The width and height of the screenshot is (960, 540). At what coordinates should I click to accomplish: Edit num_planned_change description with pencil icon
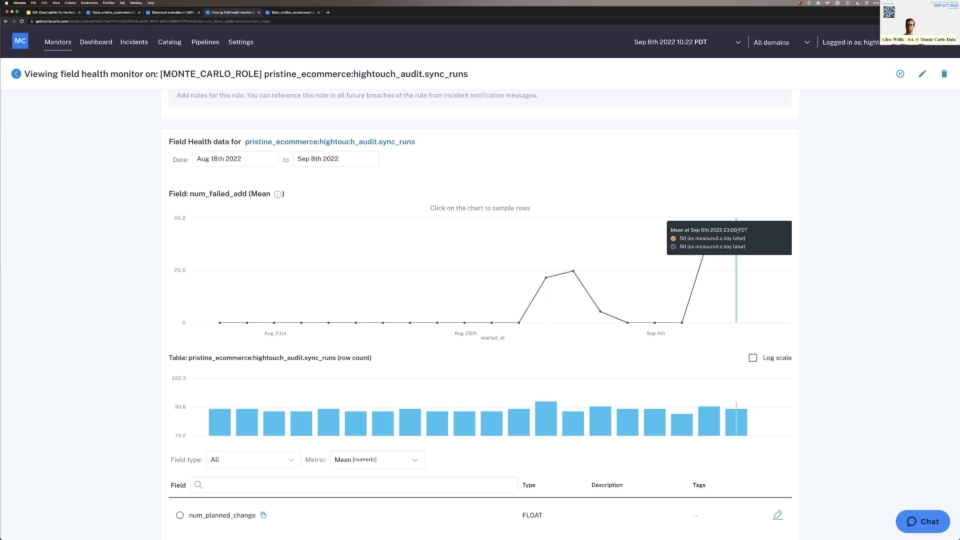778,515
